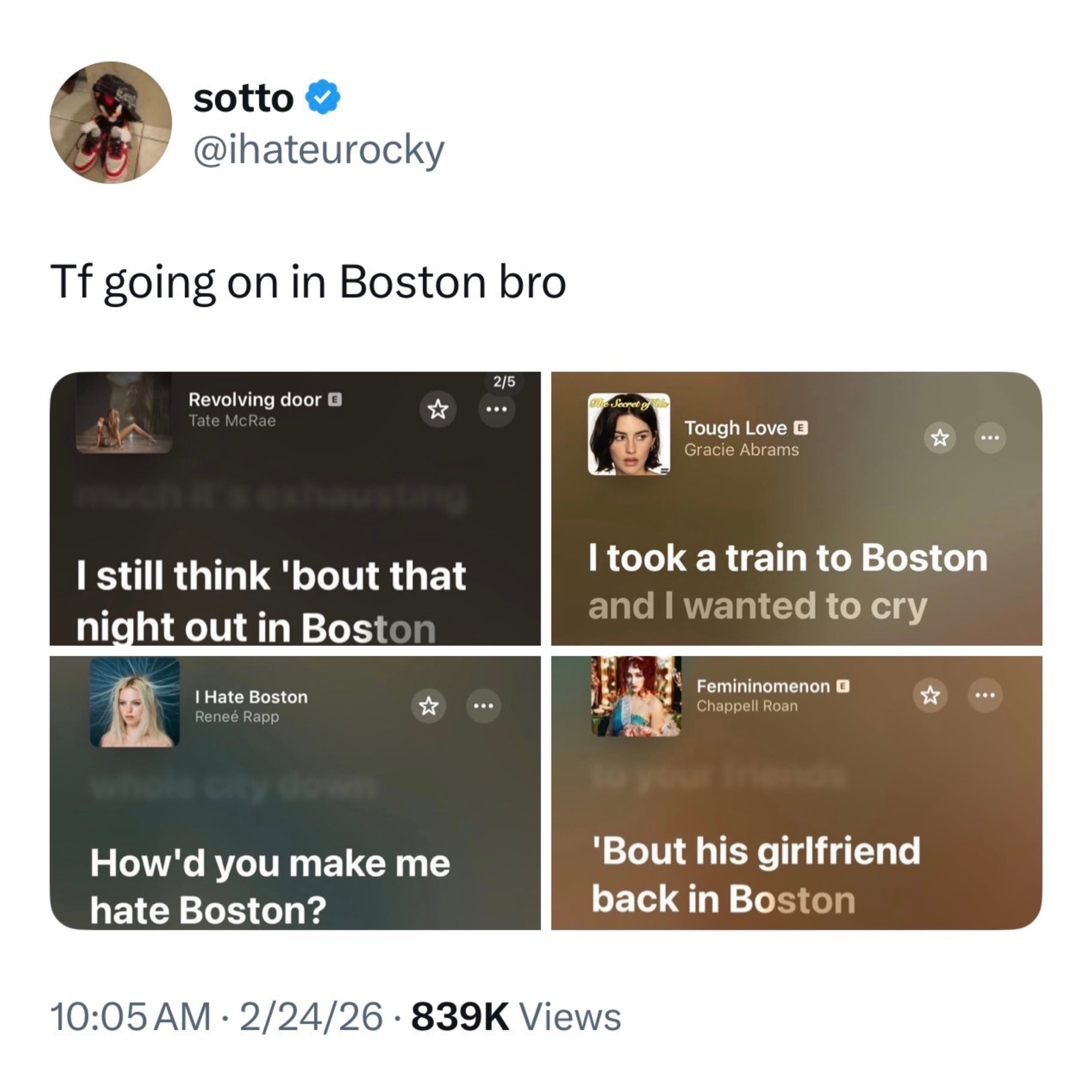Open the 839K Views analytics
1092x1092 pixels.
[x=516, y=1017]
